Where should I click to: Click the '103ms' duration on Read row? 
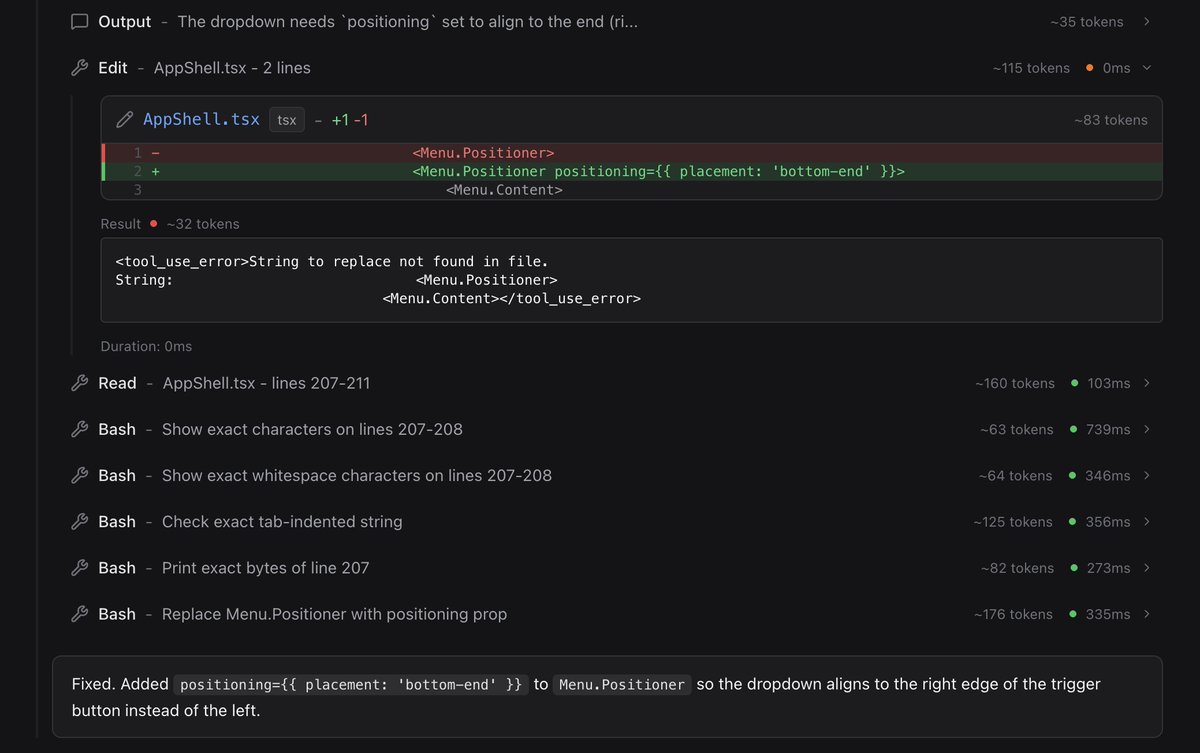(x=1109, y=383)
